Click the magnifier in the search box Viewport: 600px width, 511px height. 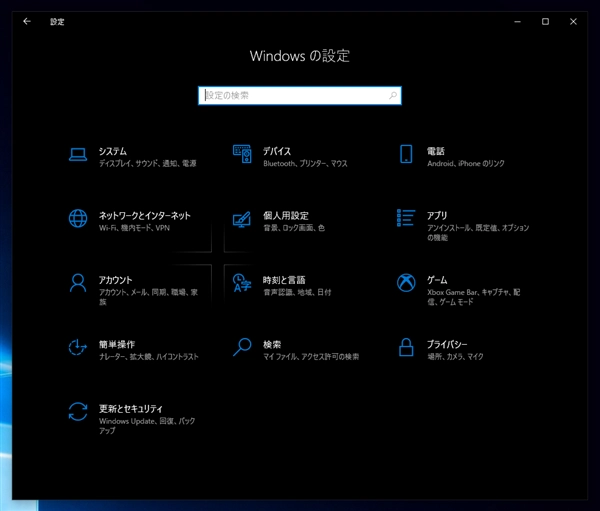[x=393, y=95]
